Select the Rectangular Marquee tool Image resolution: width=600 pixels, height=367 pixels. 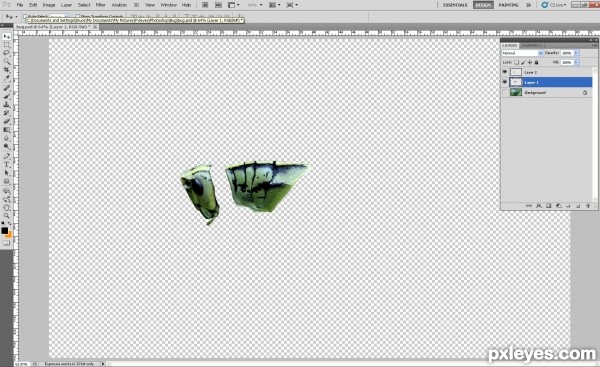click(7, 45)
